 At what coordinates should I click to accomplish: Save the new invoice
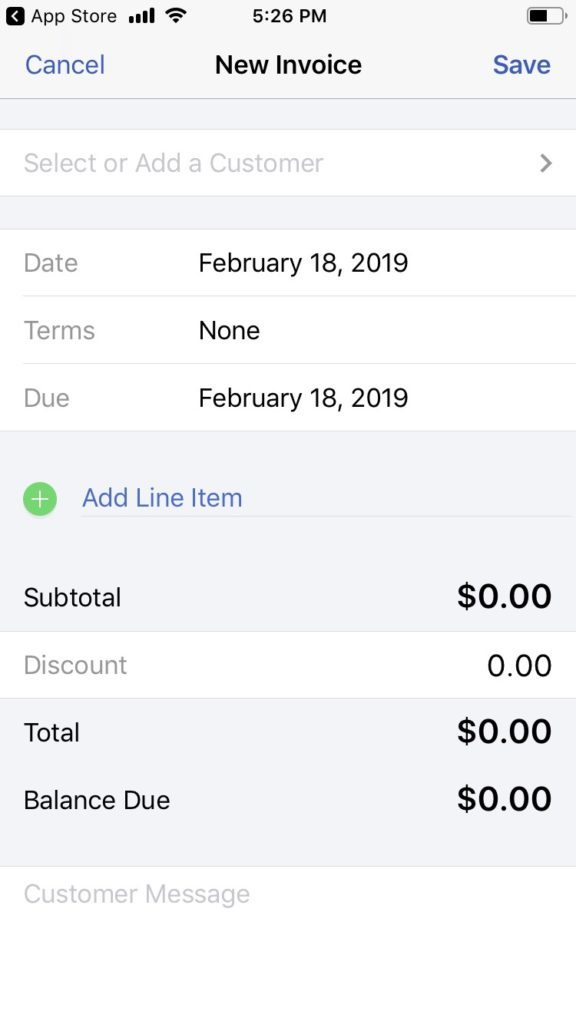coord(521,65)
